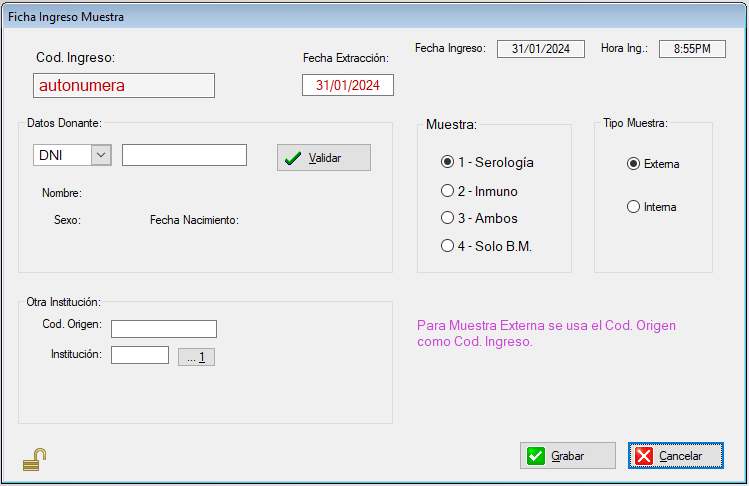Screen dimensions: 749x486
Task: Click the Institución code field
Action: point(140,355)
